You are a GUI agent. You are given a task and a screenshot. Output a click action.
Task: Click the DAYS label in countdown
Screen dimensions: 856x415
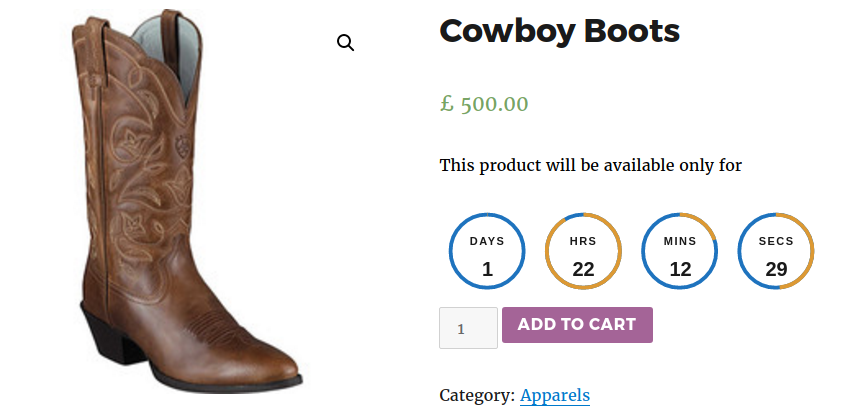tap(487, 241)
